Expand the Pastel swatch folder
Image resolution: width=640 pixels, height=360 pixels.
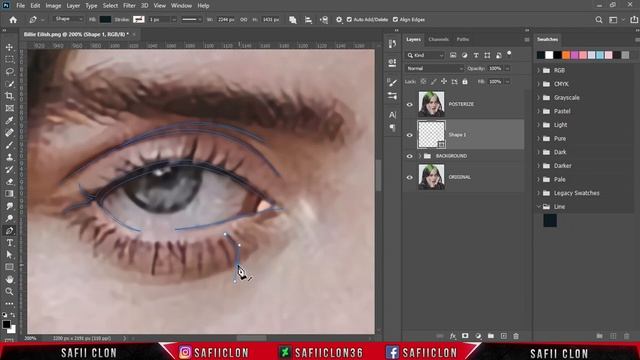coord(538,111)
